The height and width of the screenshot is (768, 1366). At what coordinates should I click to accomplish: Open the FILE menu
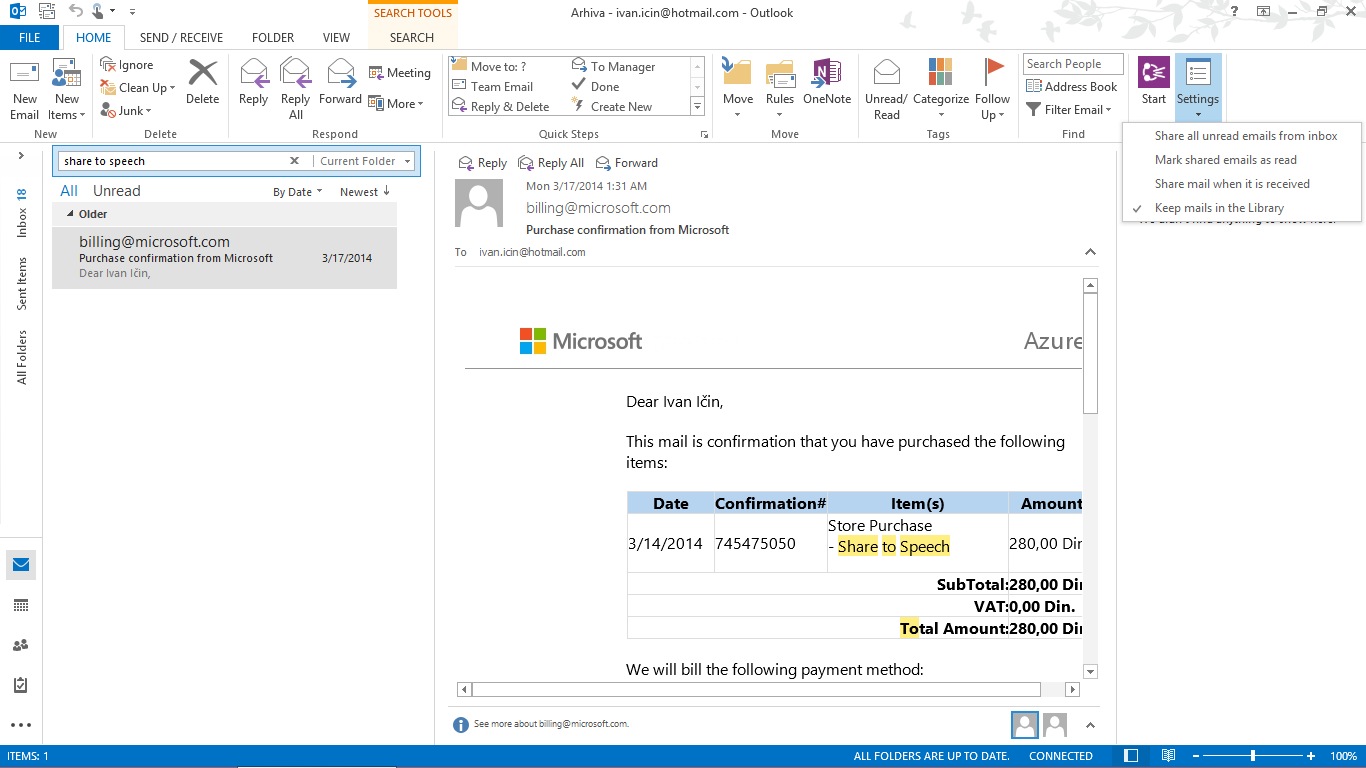pos(30,37)
